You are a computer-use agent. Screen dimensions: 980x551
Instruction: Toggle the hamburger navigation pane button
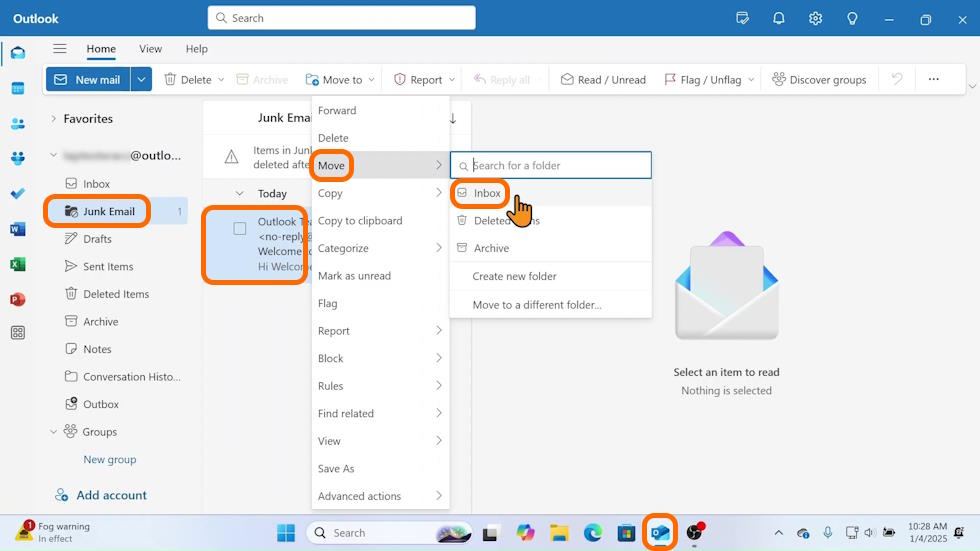tap(60, 49)
